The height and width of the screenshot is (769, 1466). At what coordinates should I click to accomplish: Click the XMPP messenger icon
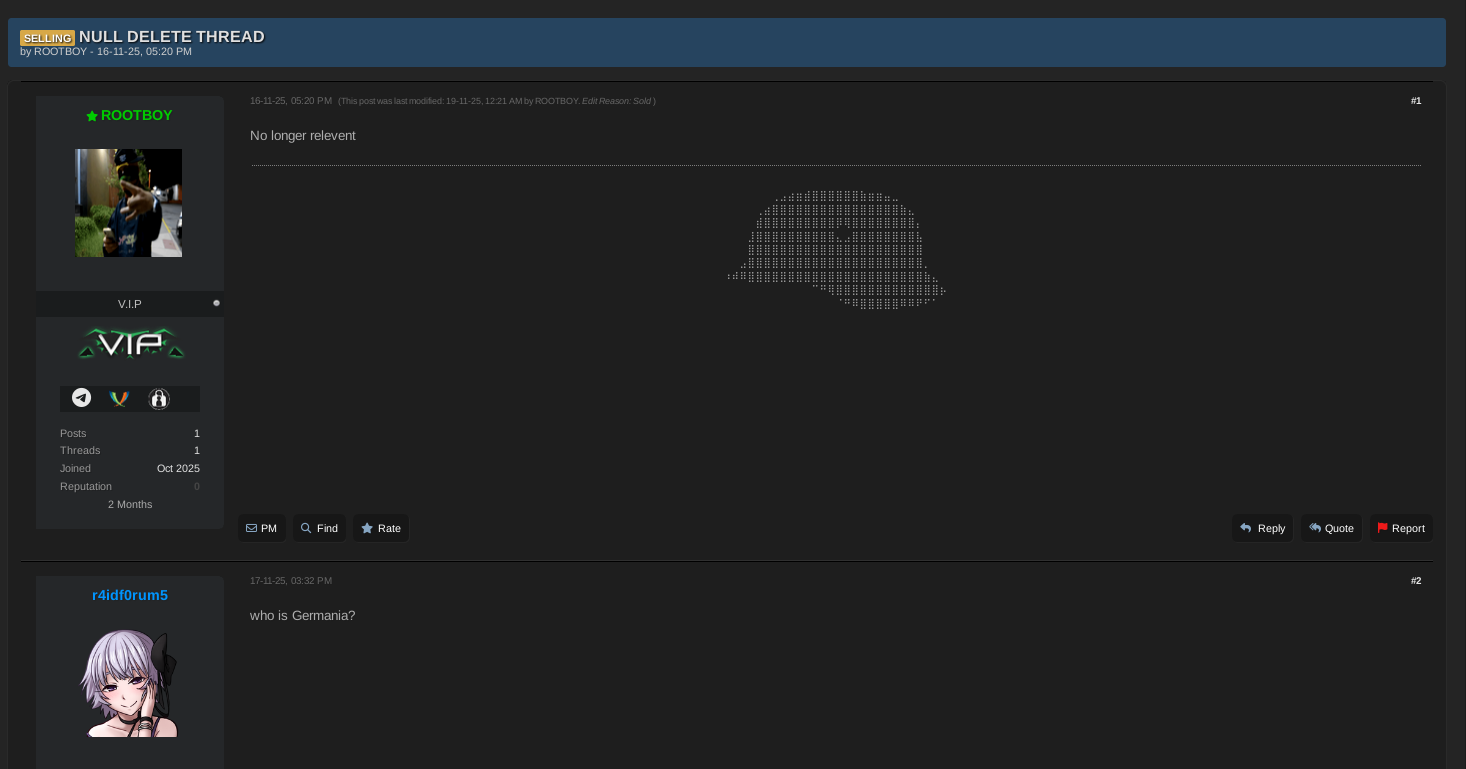point(120,397)
